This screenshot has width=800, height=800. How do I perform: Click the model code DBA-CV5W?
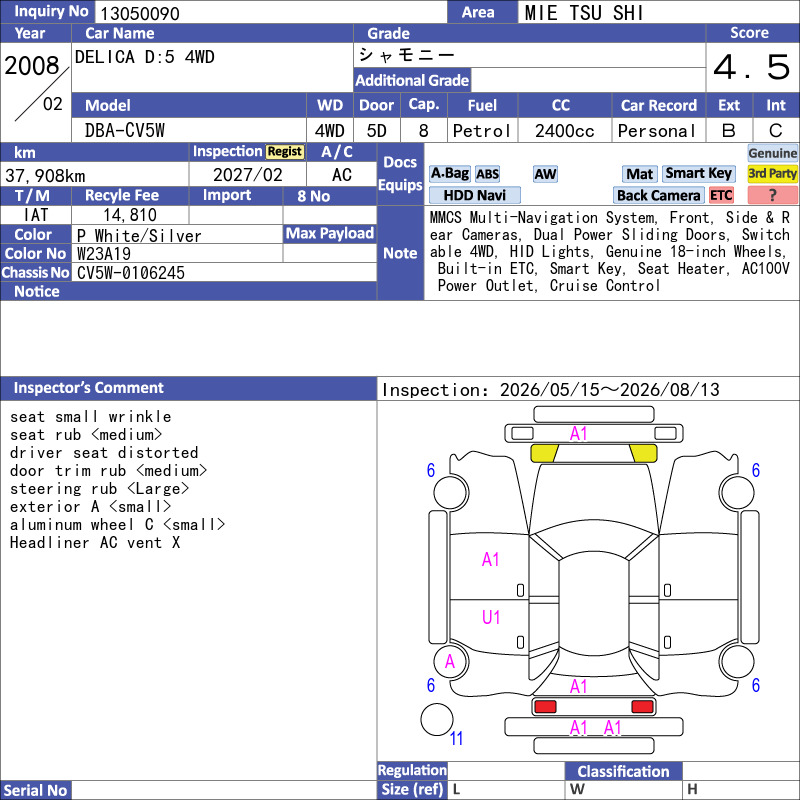click(124, 131)
